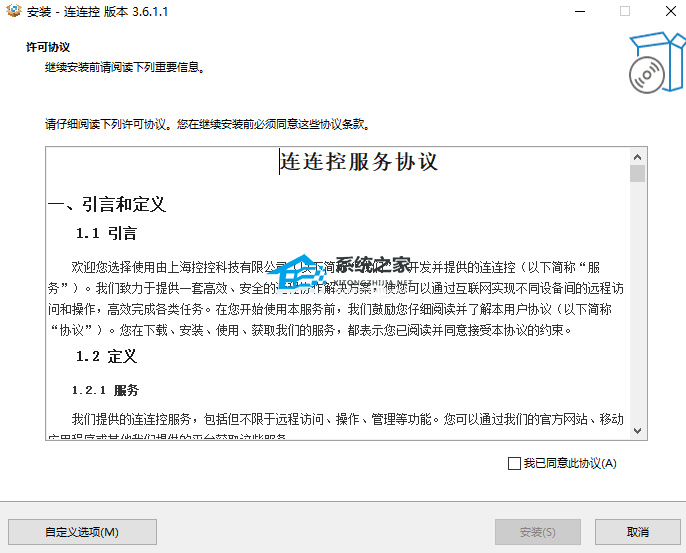
Task: Click the 一、引言和定义 heading
Action: point(107,204)
